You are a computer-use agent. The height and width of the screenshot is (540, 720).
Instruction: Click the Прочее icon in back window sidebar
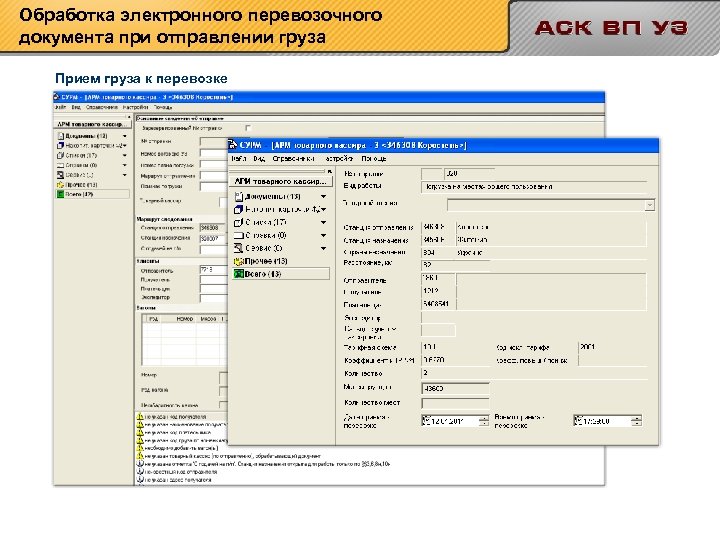pos(61,185)
